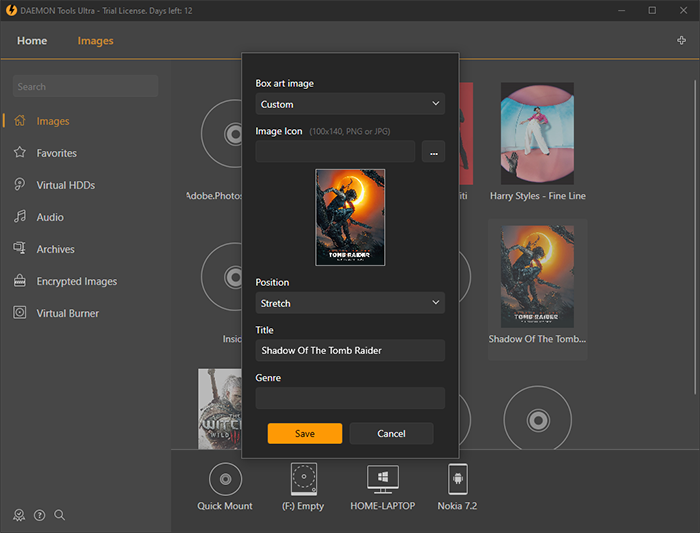
Task: Select the HOME-LAPTOP device icon
Action: [x=383, y=479]
